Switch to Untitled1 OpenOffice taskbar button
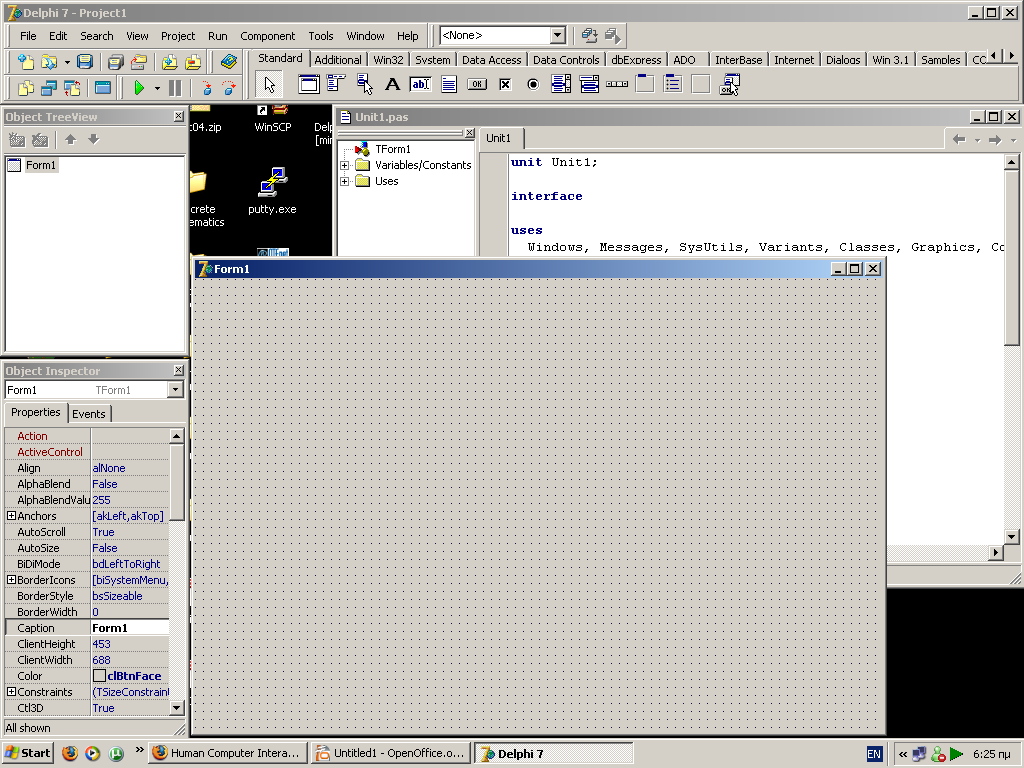The height and width of the screenshot is (768, 1024). [x=392, y=753]
